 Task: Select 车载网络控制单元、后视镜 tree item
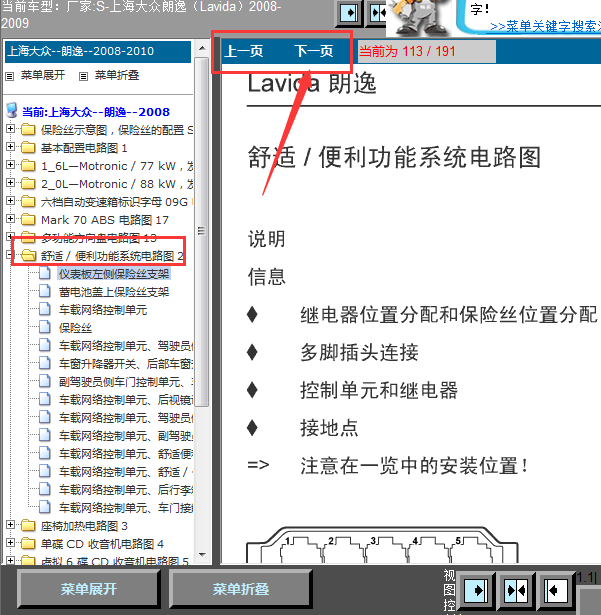(126, 400)
